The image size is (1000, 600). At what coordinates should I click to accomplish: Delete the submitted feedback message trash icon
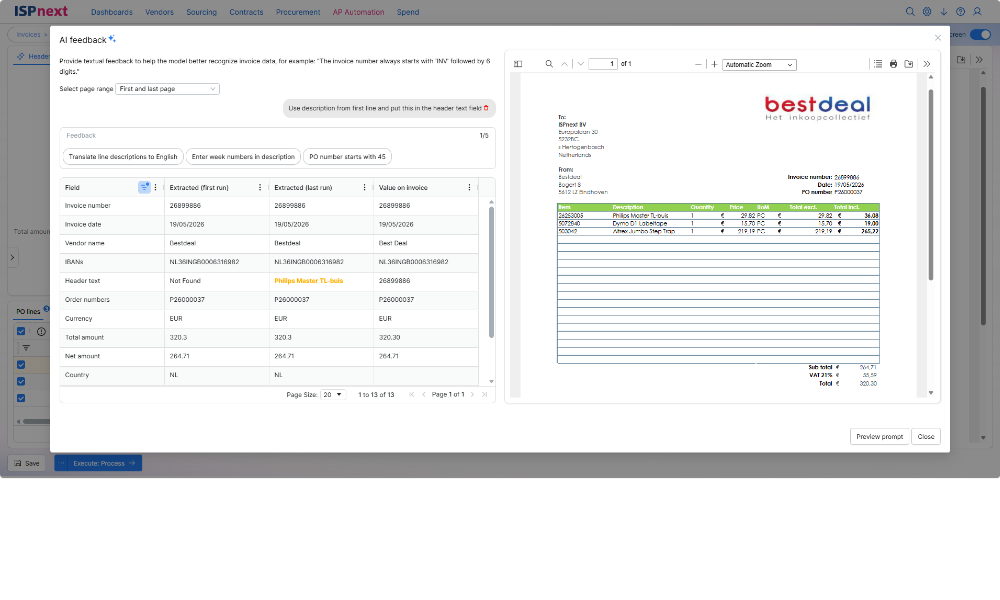486,108
